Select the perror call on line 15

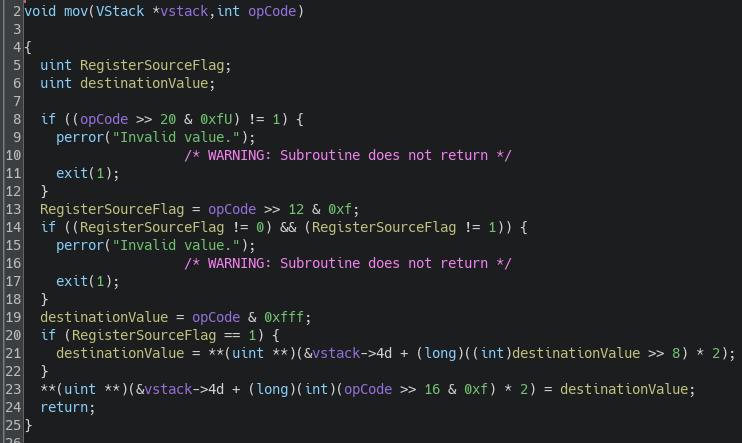[x=80, y=245]
